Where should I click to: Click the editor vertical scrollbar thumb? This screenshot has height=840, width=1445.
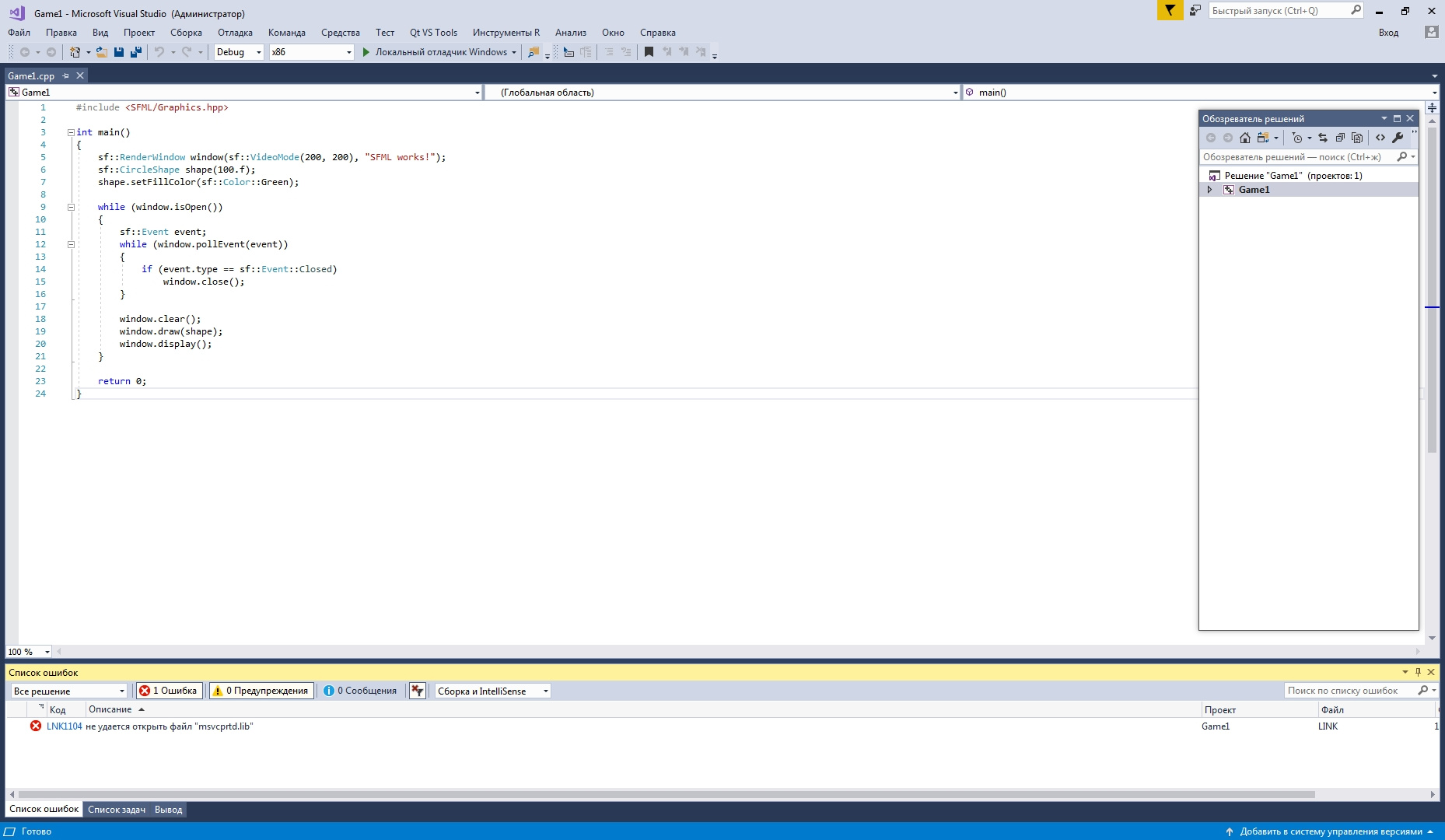(1432, 291)
